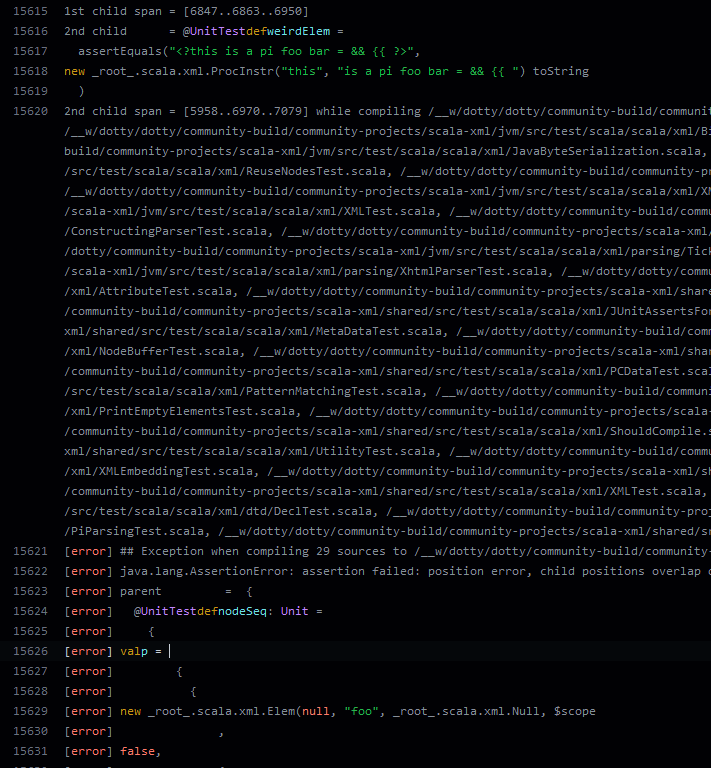Click the '[error] false,' text
This screenshot has width=711, height=768.
113,751
